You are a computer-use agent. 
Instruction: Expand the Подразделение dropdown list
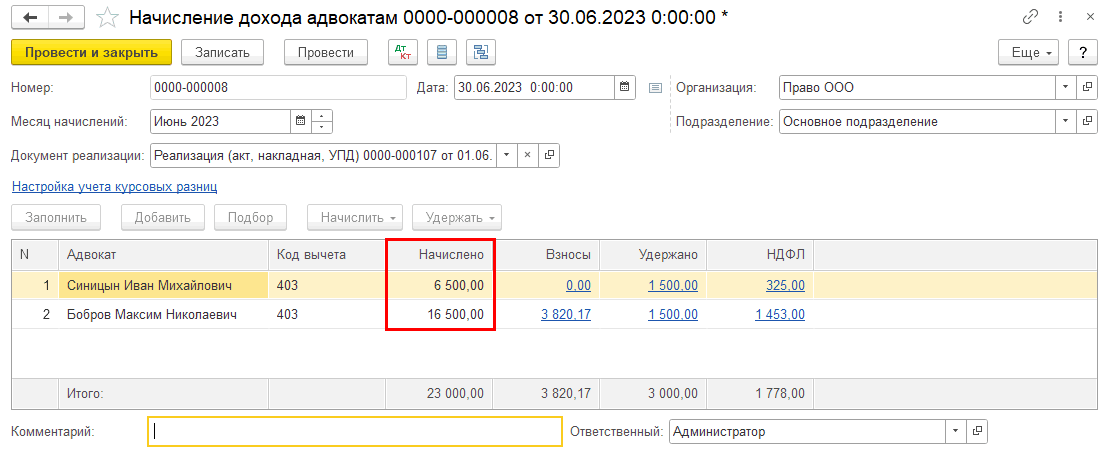point(1065,122)
